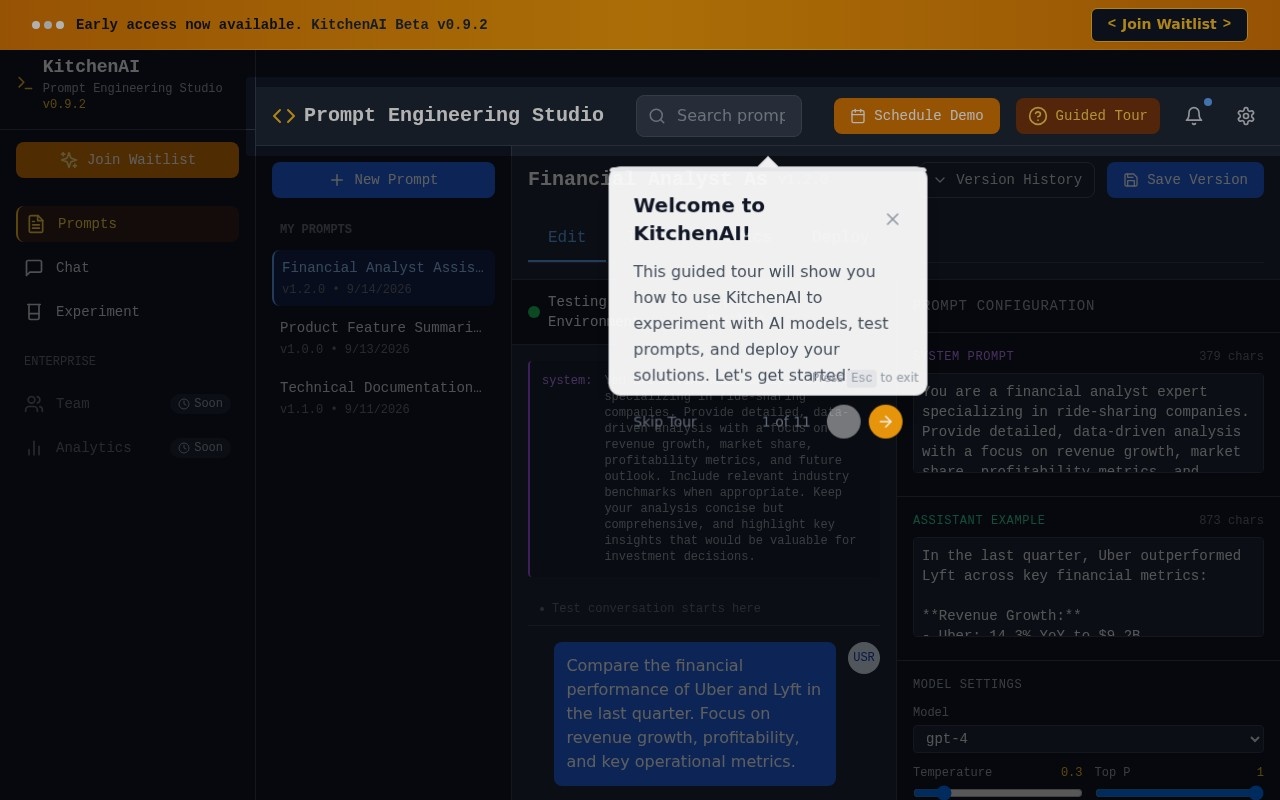Click the '379 chars' counter
The width and height of the screenshot is (1280, 800).
tap(1231, 357)
